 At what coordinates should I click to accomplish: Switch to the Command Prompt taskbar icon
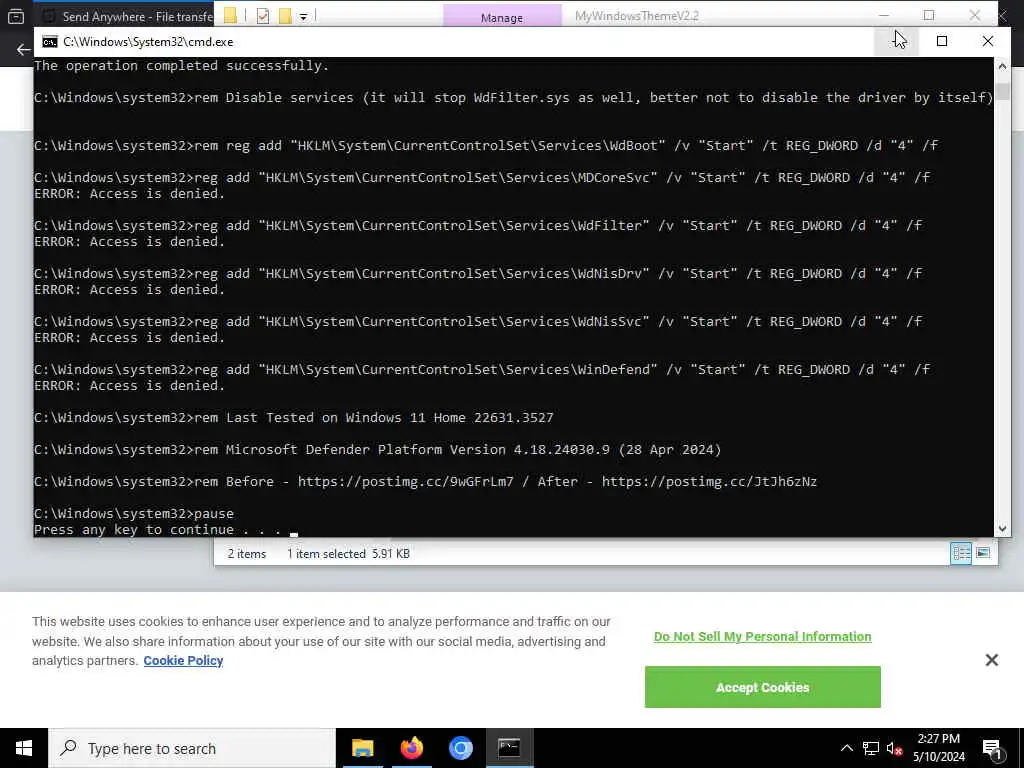click(509, 748)
